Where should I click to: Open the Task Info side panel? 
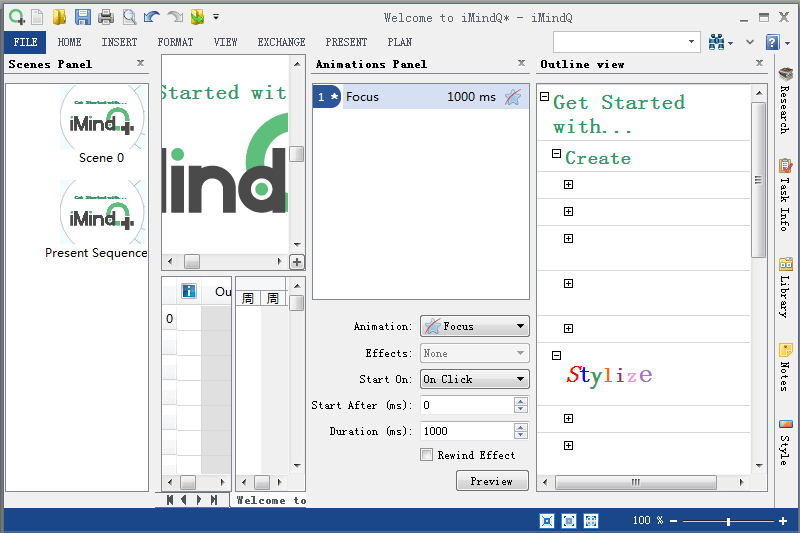coord(786,195)
